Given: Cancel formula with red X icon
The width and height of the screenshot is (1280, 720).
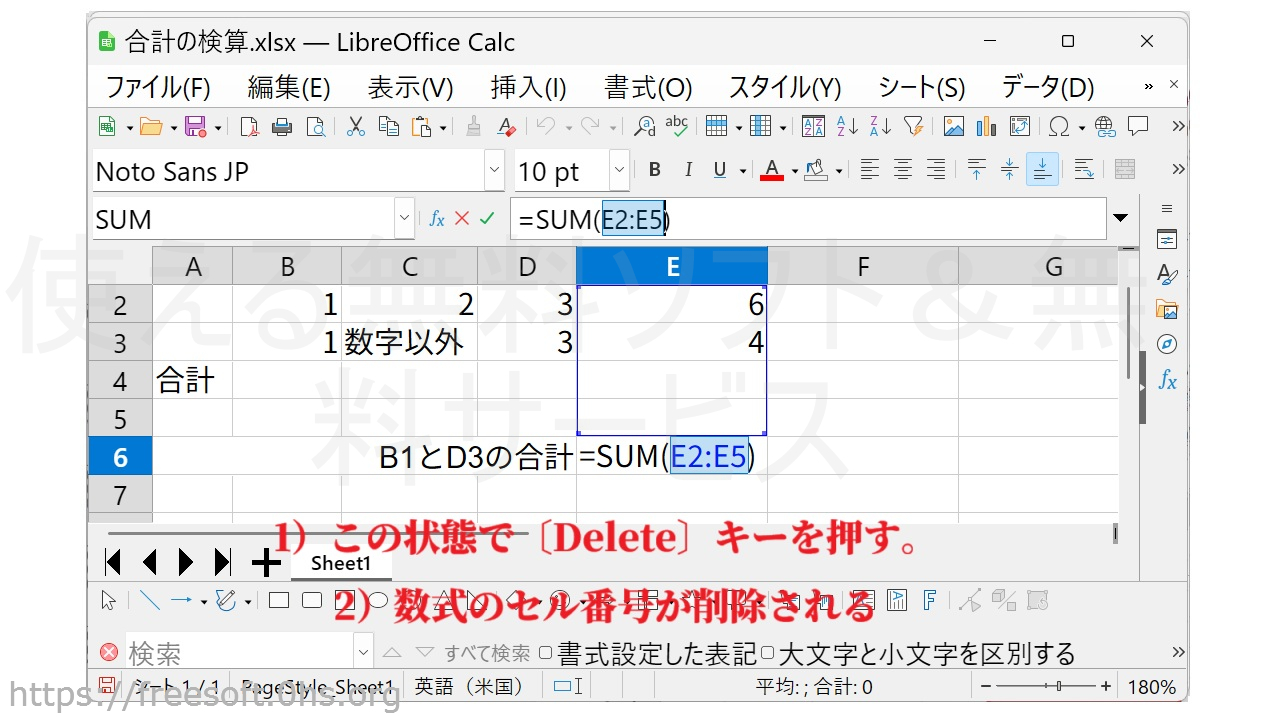Looking at the screenshot, I should (x=461, y=219).
